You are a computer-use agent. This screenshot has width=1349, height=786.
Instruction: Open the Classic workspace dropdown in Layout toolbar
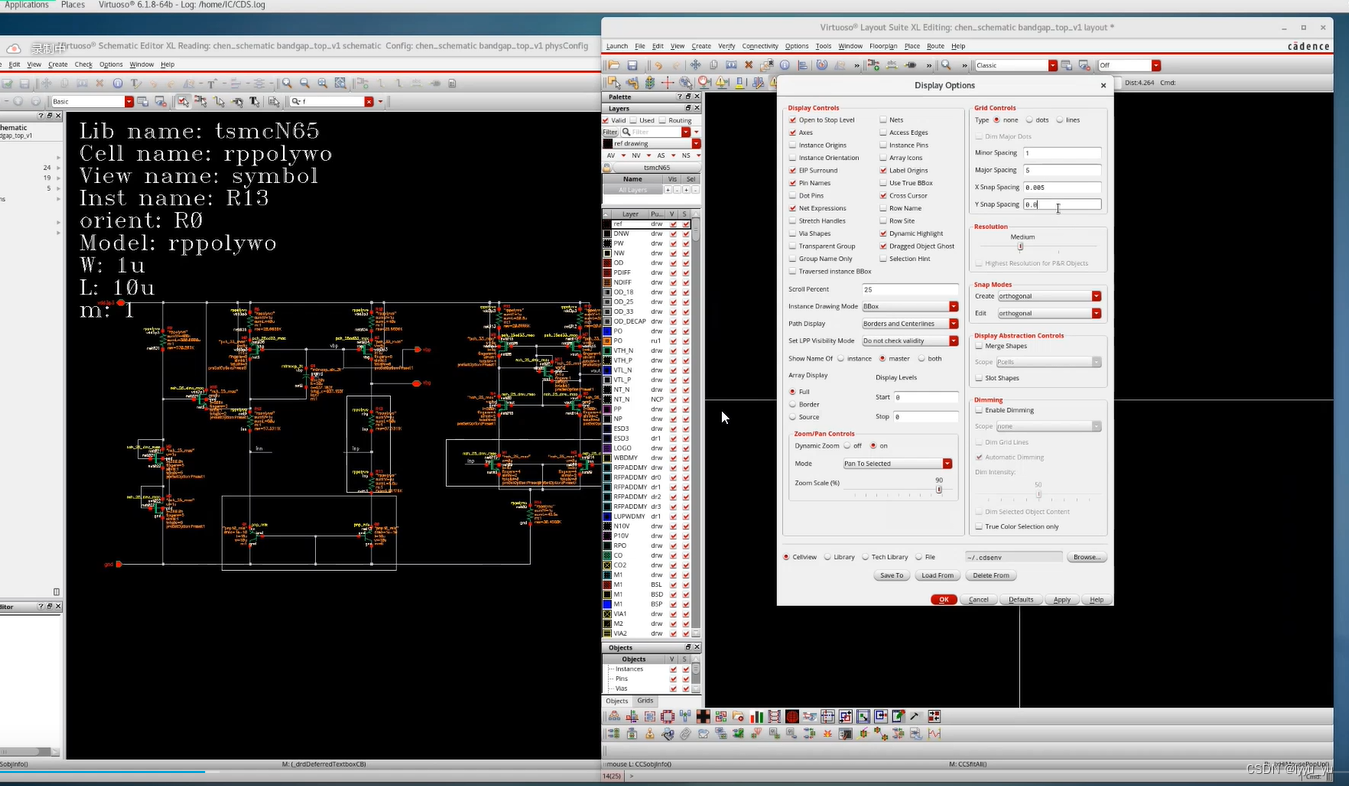[x=1052, y=65]
